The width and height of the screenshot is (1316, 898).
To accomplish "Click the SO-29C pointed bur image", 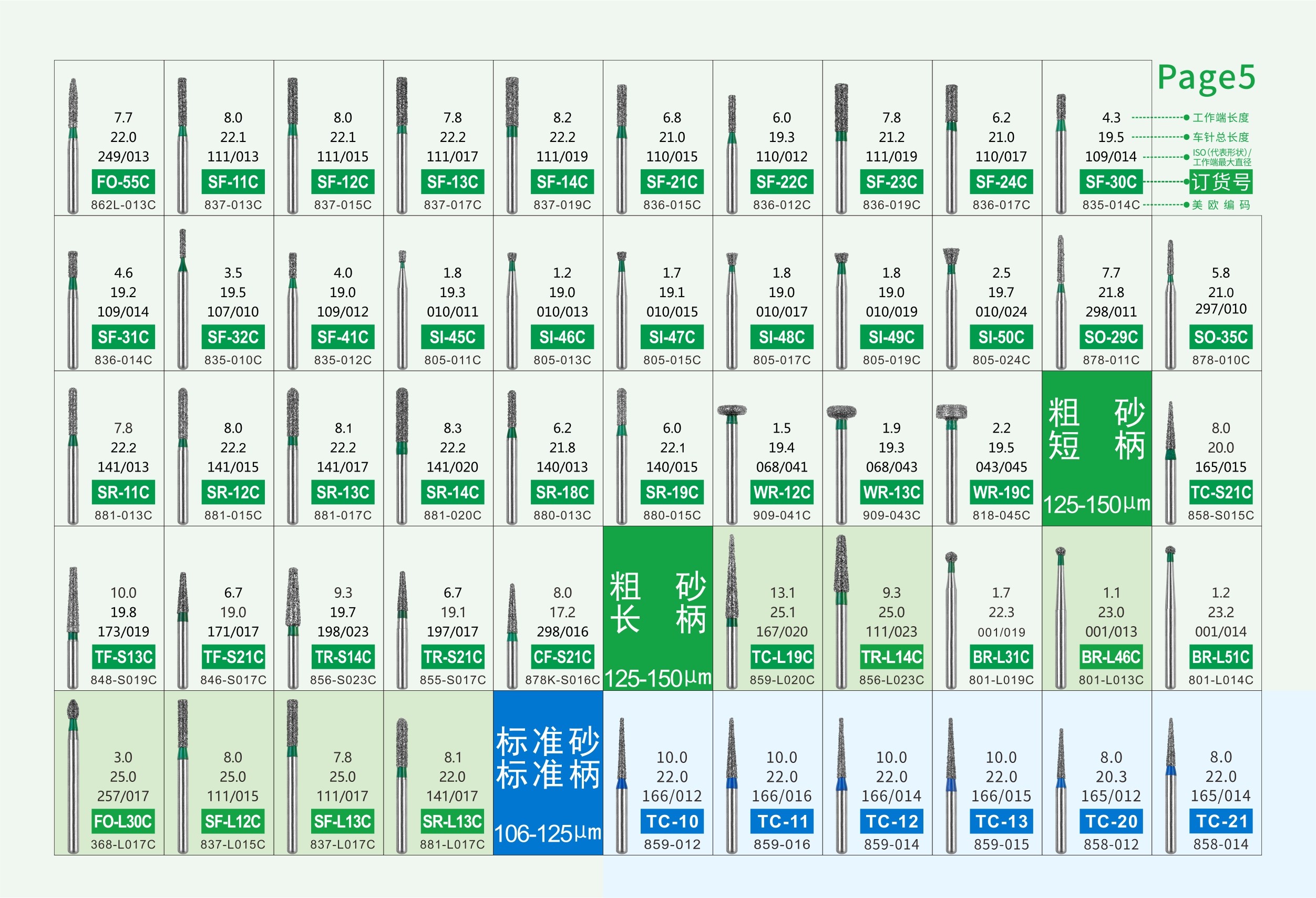I will point(1061,302).
